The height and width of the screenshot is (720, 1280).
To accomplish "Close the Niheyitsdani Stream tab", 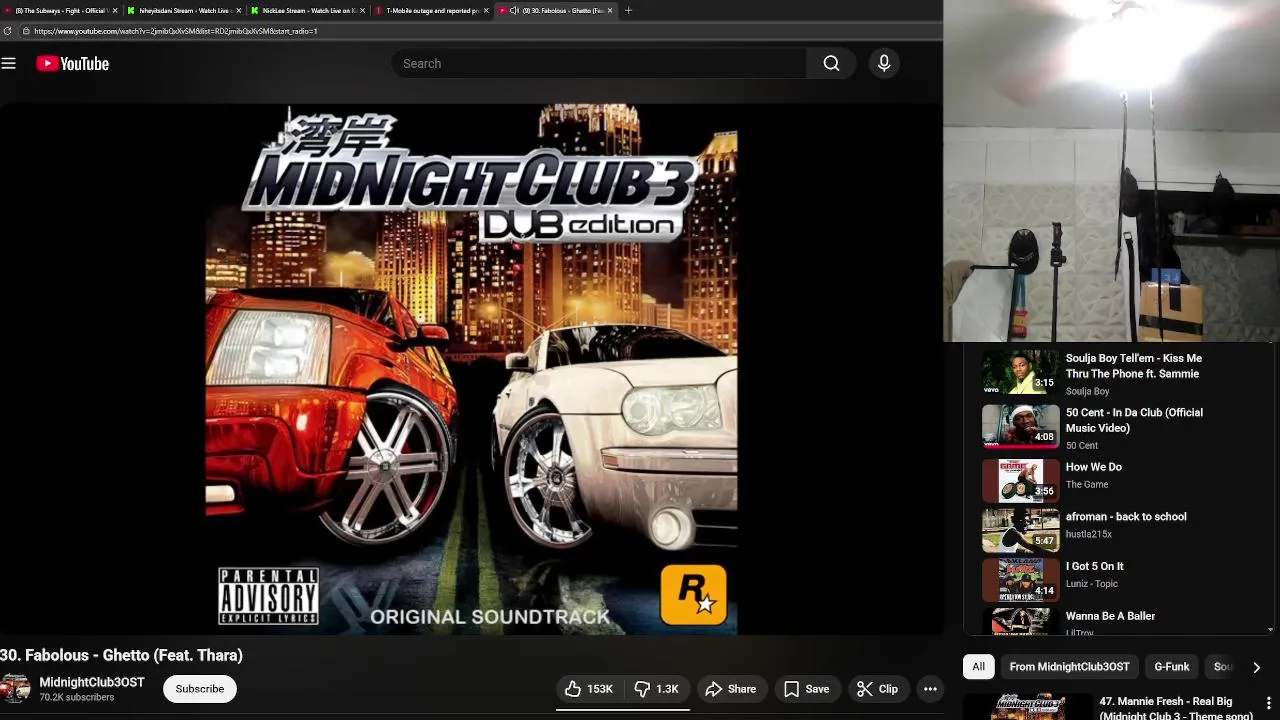I will [x=238, y=10].
